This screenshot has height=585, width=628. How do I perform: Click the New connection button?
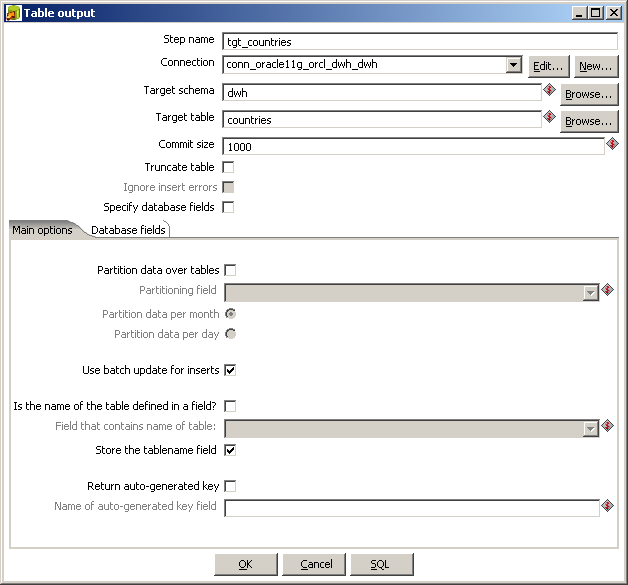tap(596, 66)
